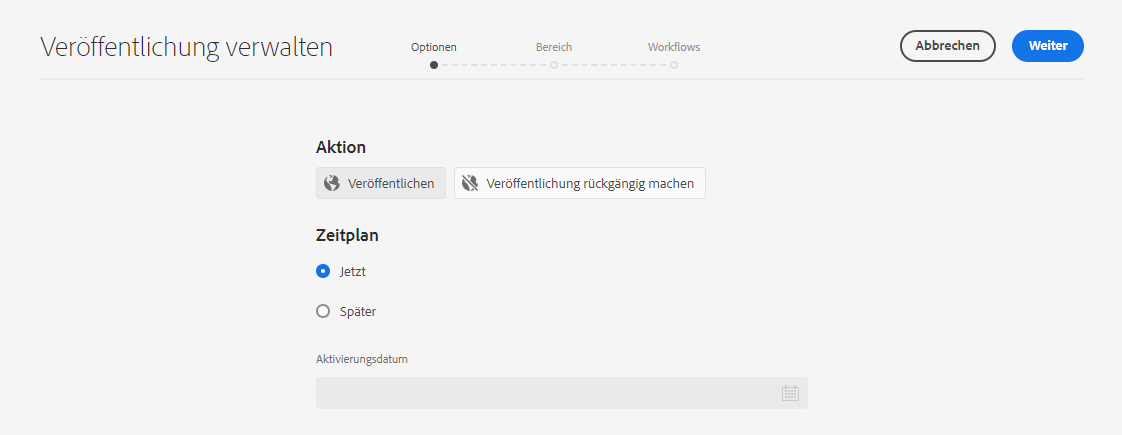Screen dimensions: 1122x435
Task: Click the Workflows step circle
Action: coord(674,65)
